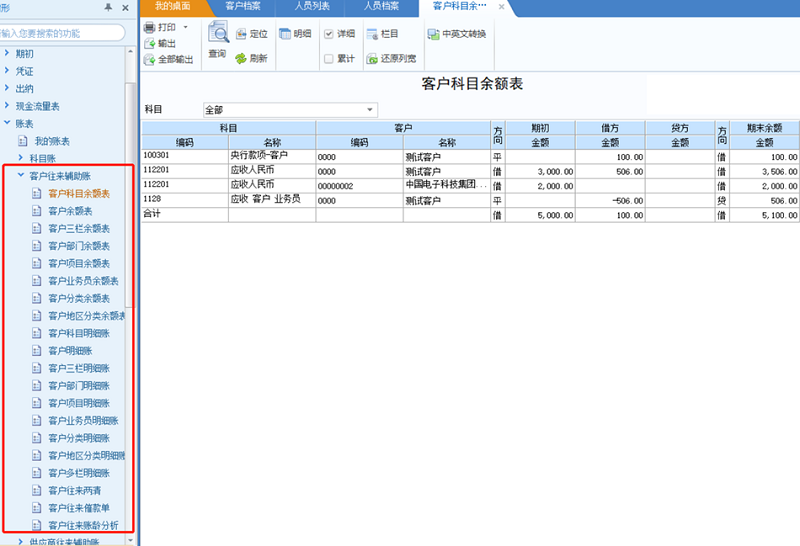Click the 还原列宽 restore column width icon

point(371,59)
